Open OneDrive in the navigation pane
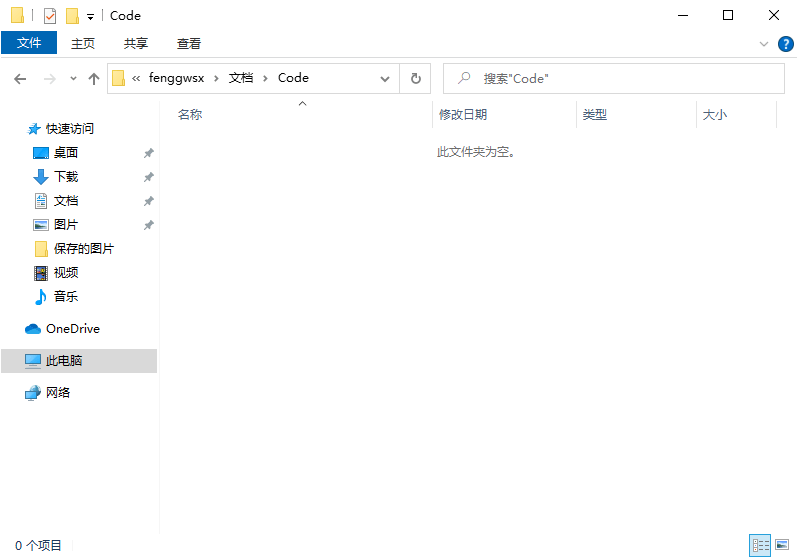Image resolution: width=798 pixels, height=558 pixels. point(72,329)
